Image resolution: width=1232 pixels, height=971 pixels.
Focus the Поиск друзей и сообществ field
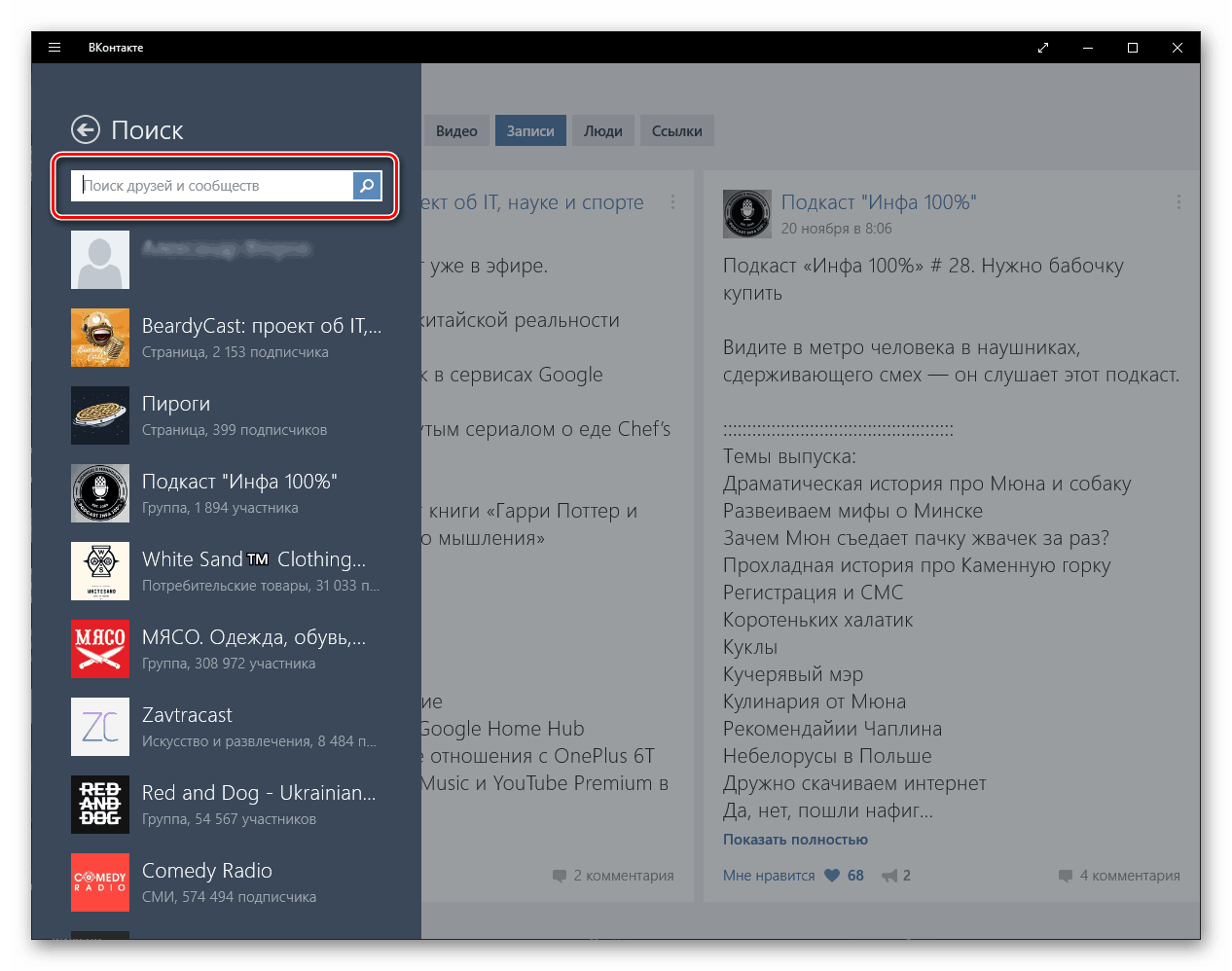pyautogui.click(x=212, y=186)
